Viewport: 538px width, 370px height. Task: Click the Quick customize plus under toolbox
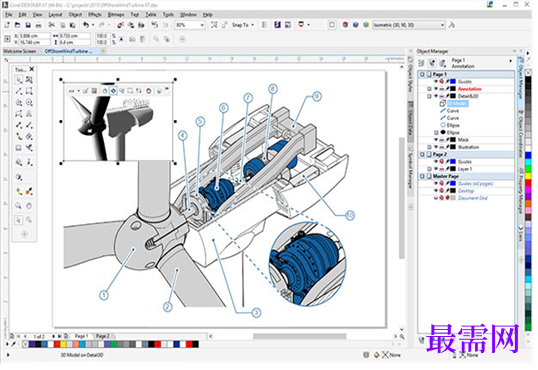24,234
